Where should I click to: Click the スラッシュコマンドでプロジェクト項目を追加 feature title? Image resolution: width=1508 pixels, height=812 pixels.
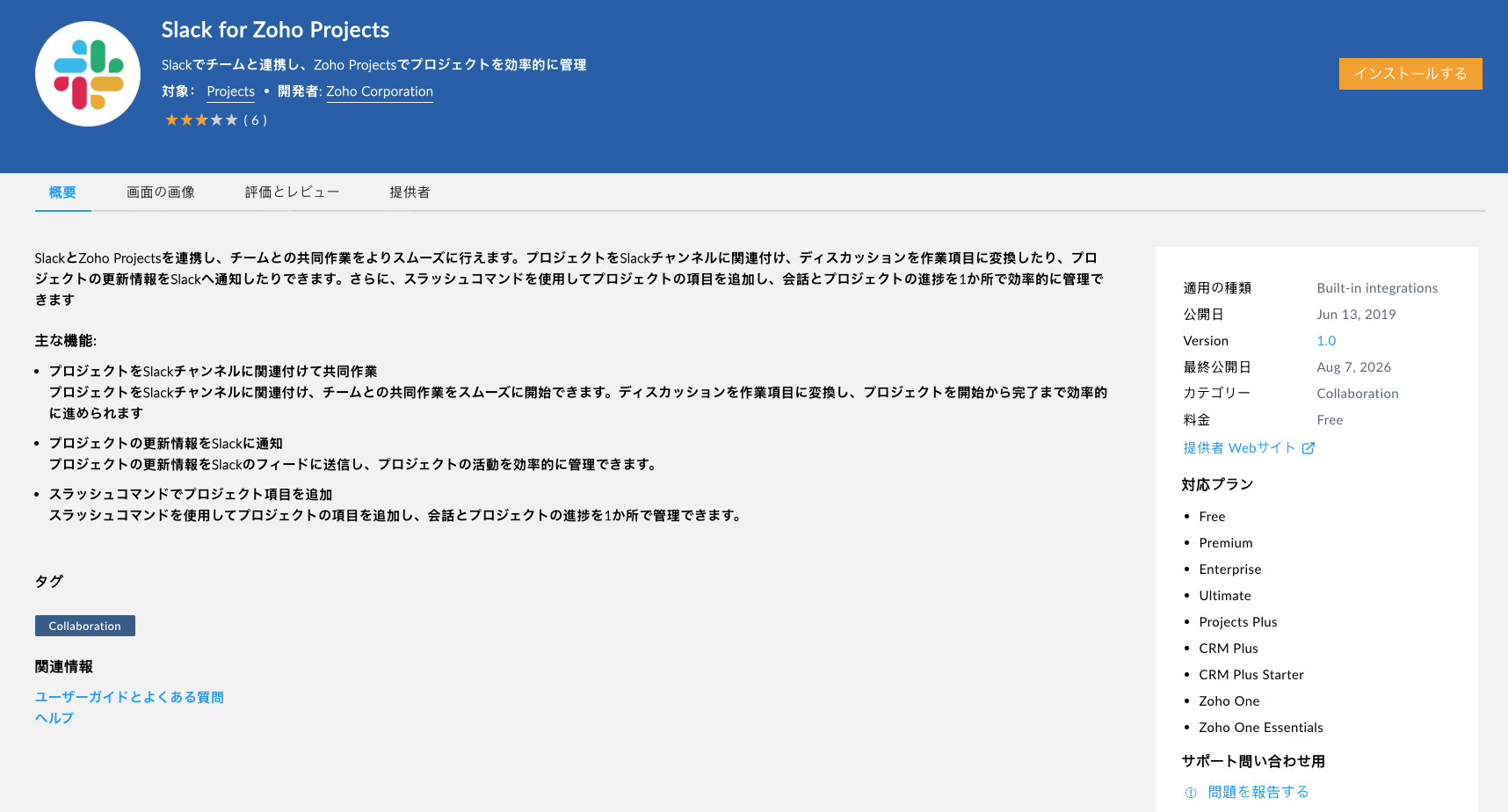pos(191,495)
